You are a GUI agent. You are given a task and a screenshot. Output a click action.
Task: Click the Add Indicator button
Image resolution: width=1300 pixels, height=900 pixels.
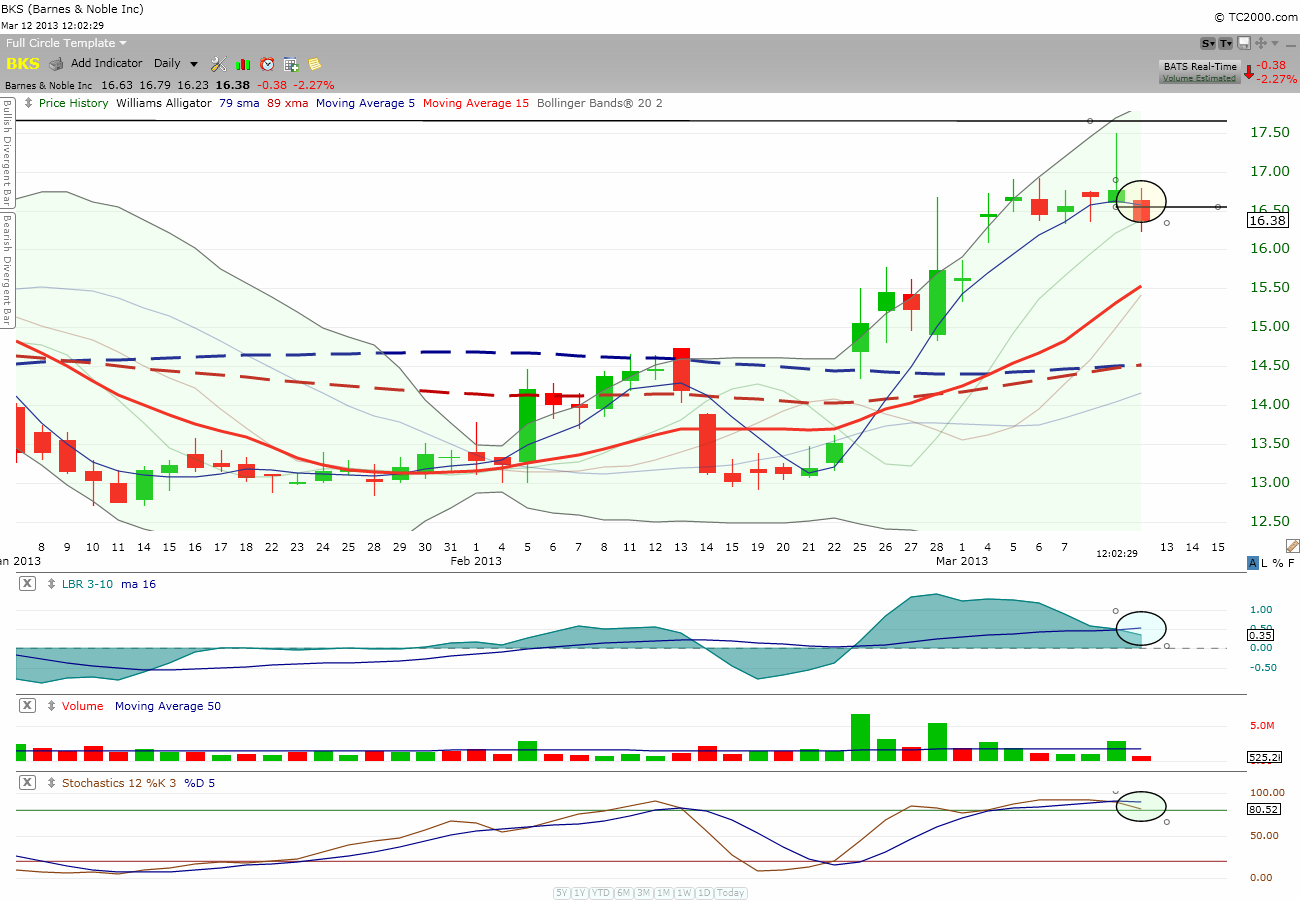click(x=106, y=64)
